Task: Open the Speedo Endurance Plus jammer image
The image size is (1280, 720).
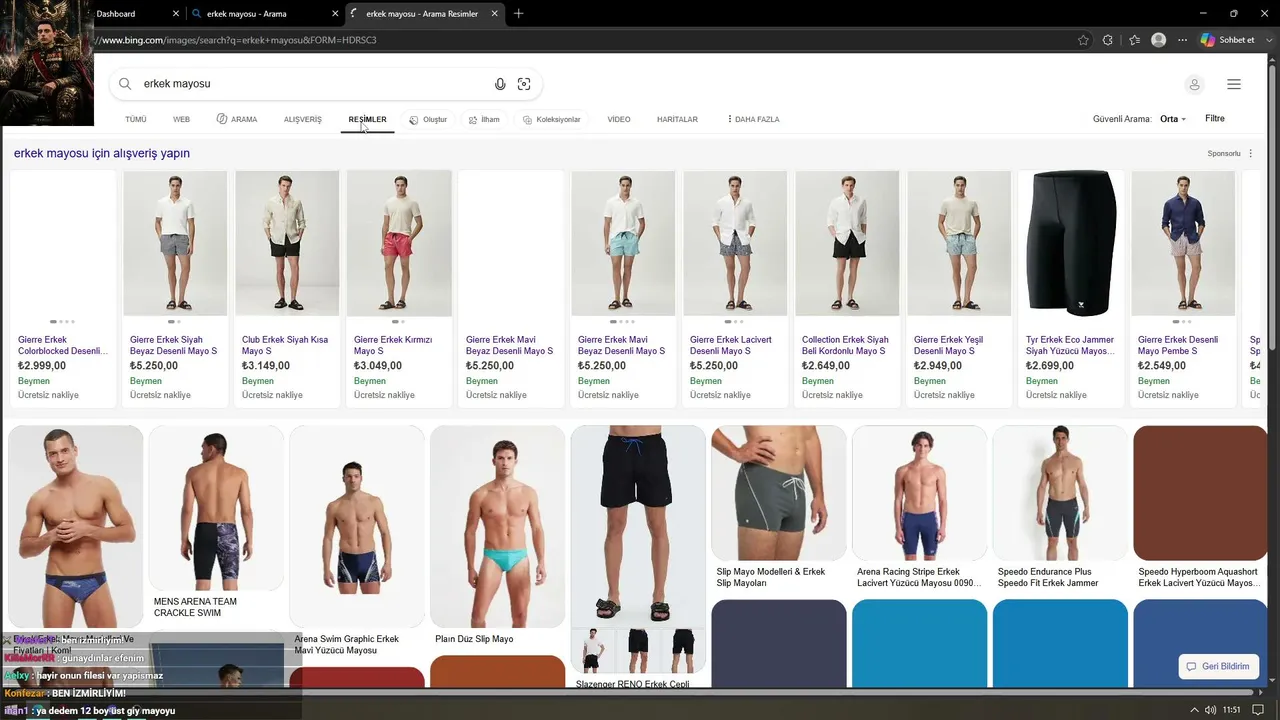Action: pos(1061,493)
